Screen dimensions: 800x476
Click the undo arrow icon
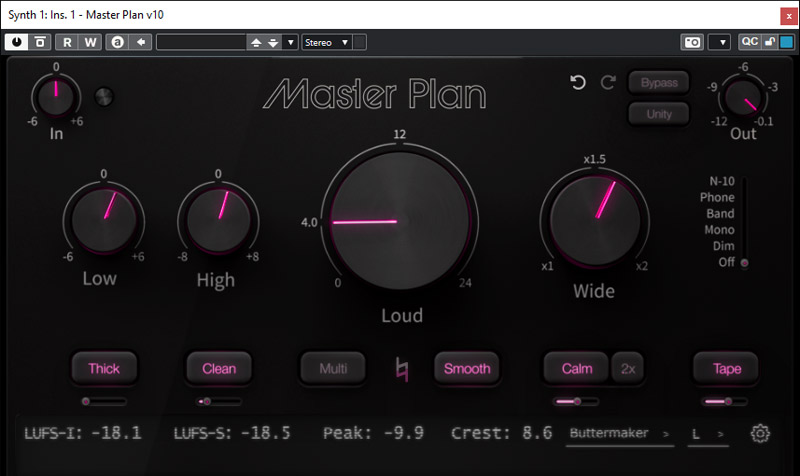click(578, 83)
